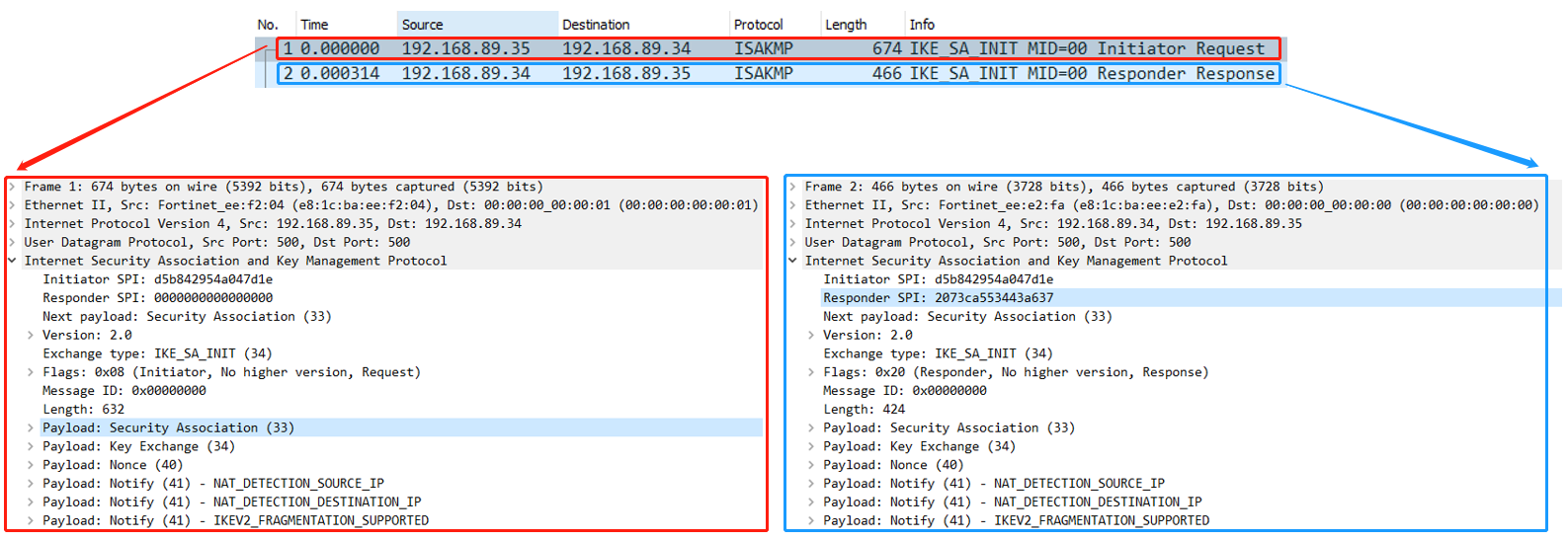Expand IPv4 entry with Src 192.168.89.35
Viewport: 1568px width, 541px height.
point(12,224)
